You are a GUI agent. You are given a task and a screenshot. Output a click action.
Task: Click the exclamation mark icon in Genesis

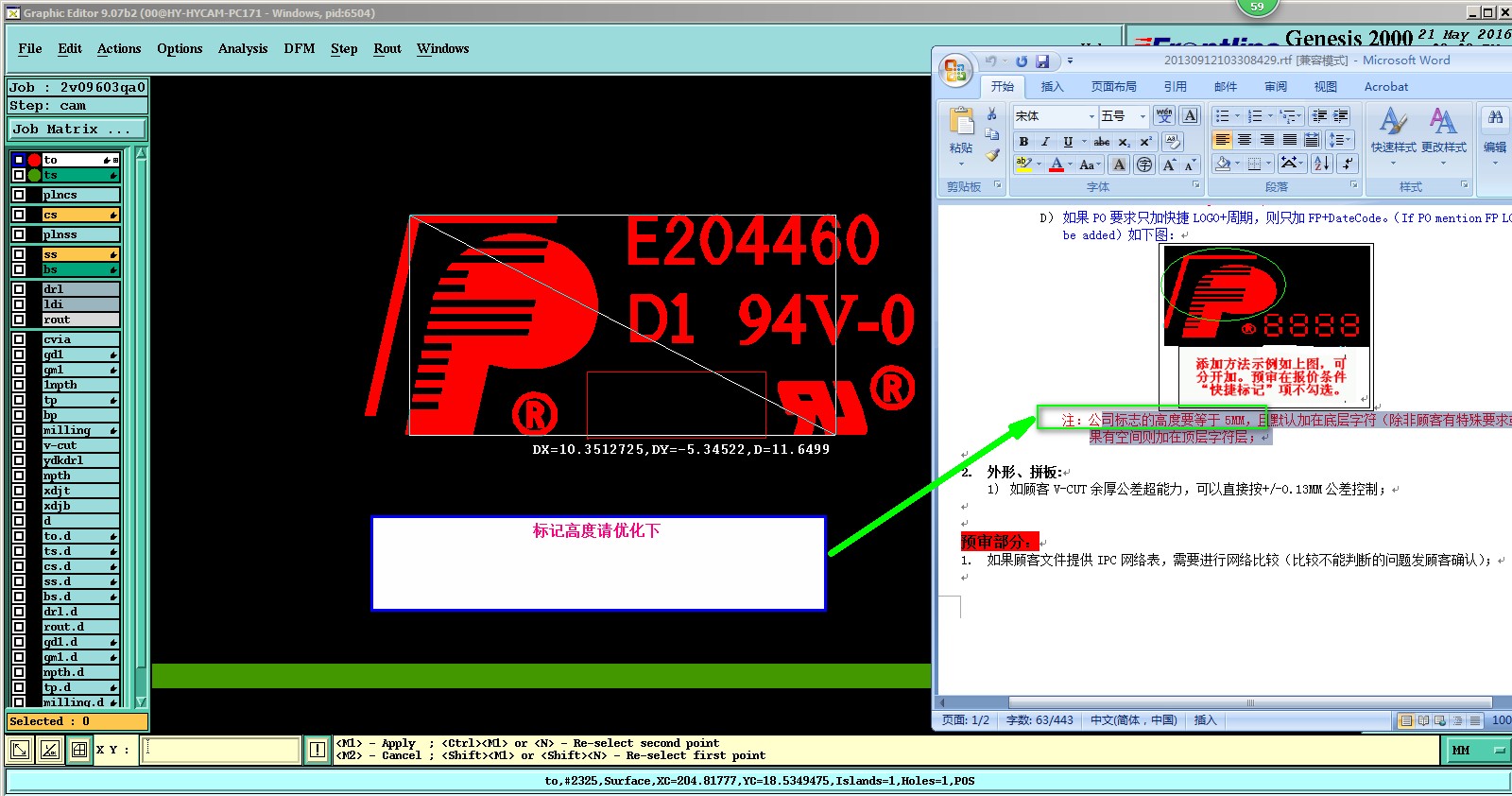tap(318, 751)
